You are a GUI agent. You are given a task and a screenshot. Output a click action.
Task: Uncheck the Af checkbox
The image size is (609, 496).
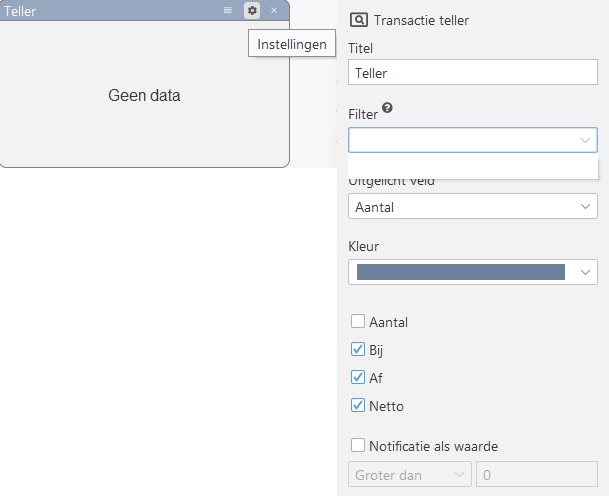tap(358, 378)
